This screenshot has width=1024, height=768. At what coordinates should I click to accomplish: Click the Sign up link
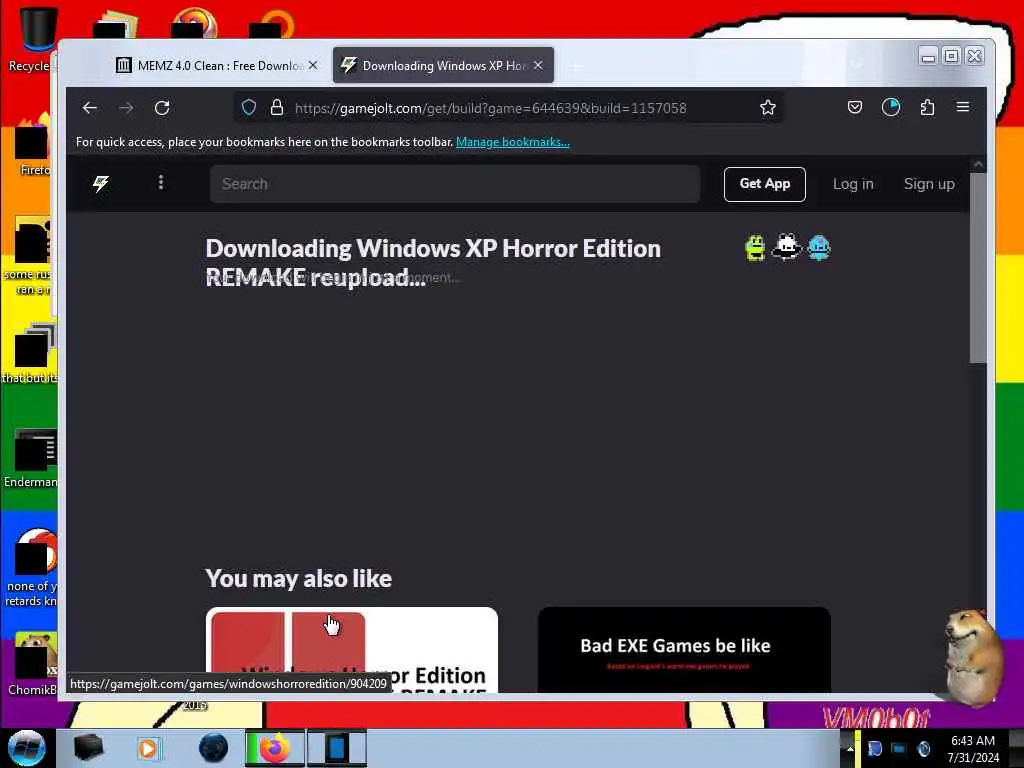point(929,184)
